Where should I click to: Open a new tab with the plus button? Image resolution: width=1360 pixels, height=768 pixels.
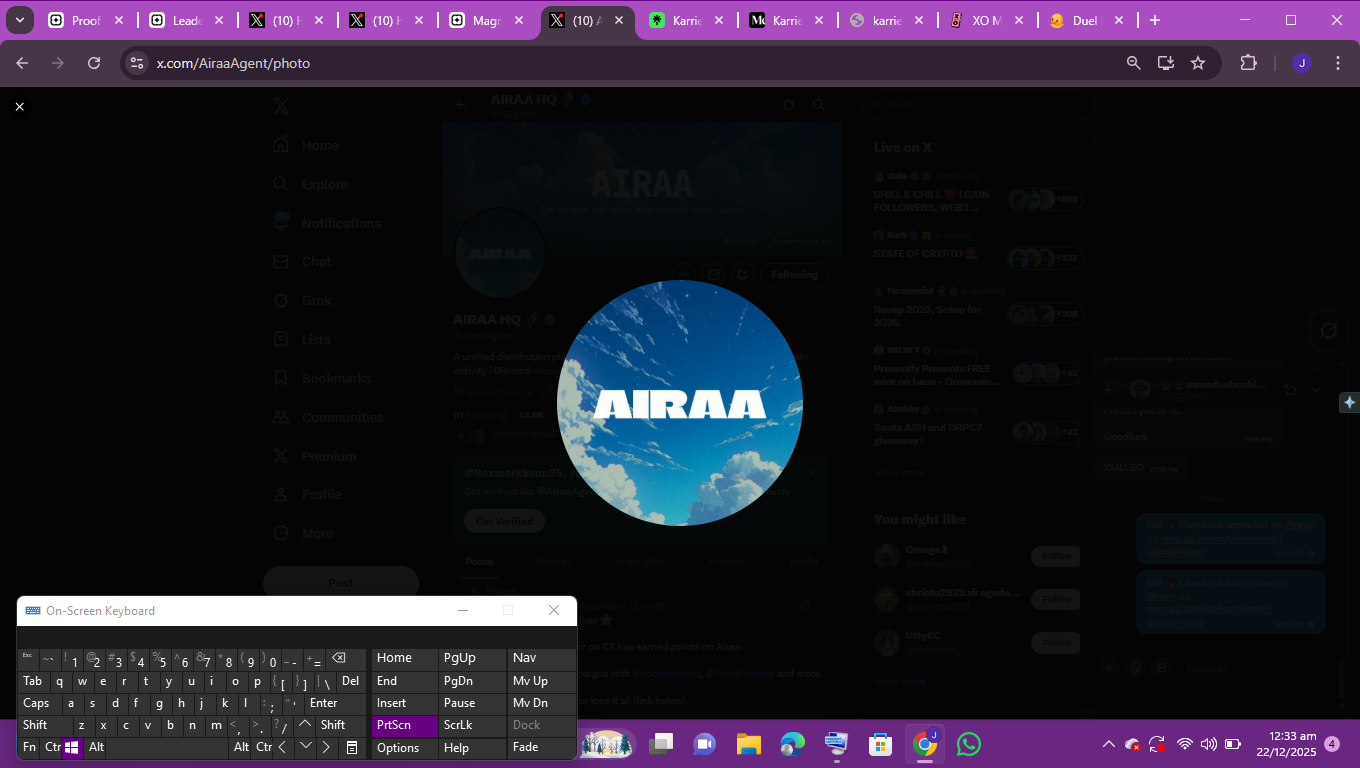coord(1155,20)
